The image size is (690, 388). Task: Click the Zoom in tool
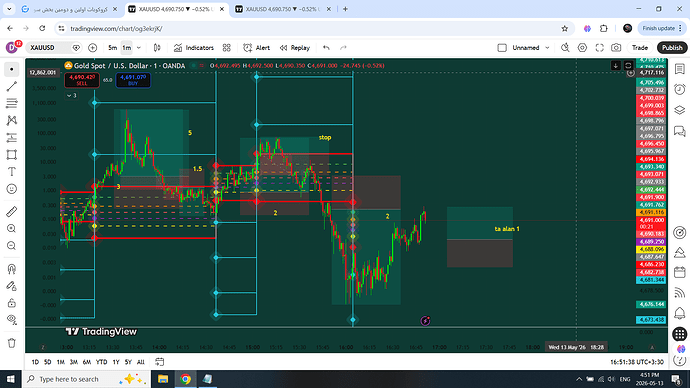11,229
